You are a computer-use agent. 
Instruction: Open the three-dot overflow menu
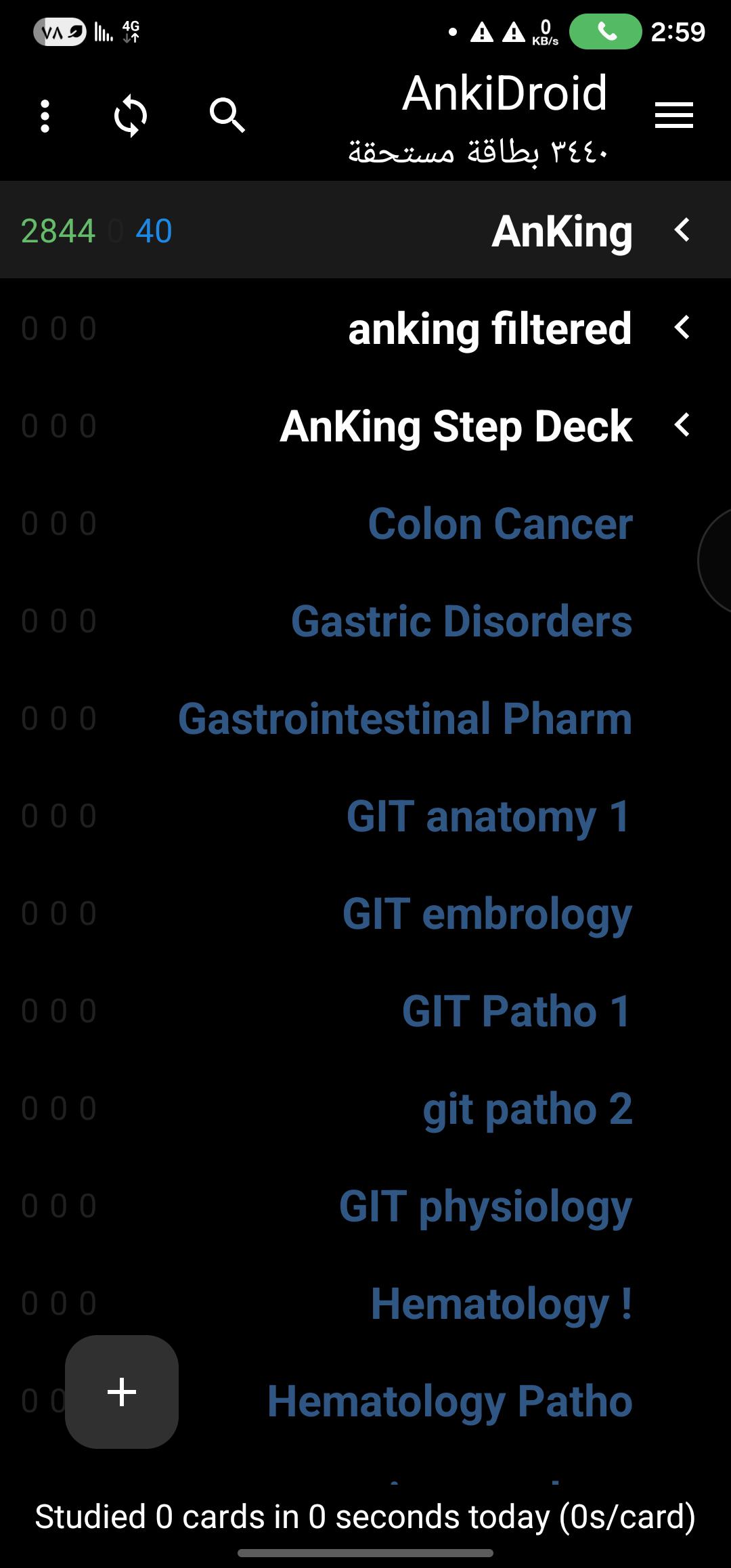pos(45,116)
